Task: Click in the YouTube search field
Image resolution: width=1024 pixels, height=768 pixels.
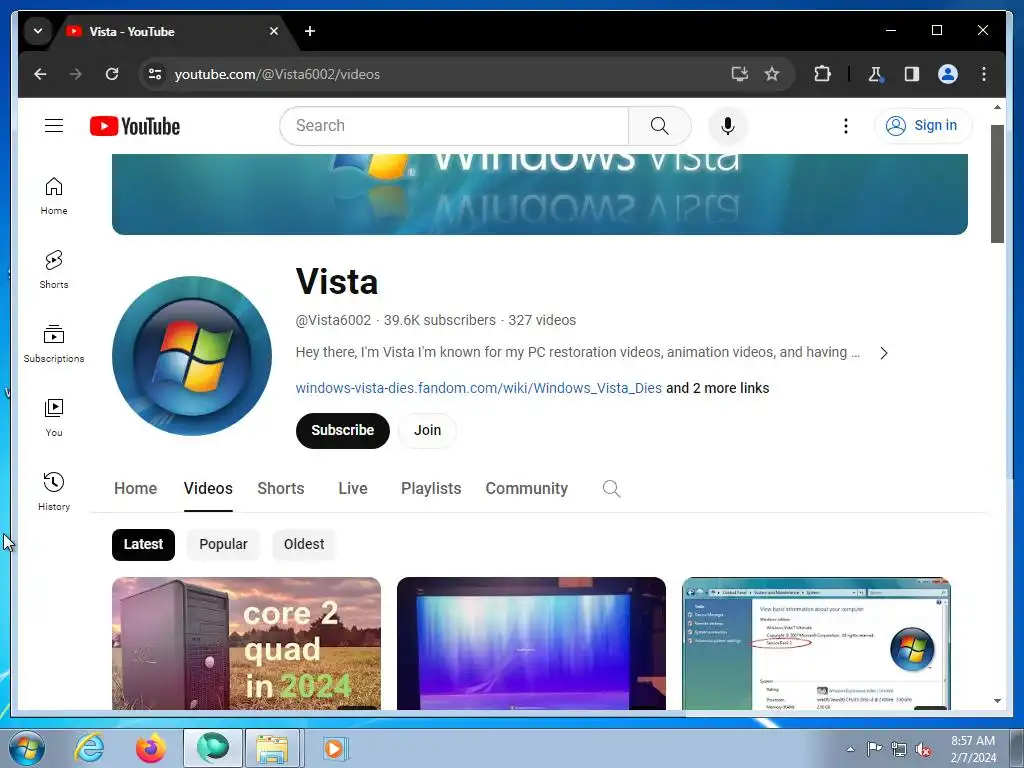Action: [454, 125]
